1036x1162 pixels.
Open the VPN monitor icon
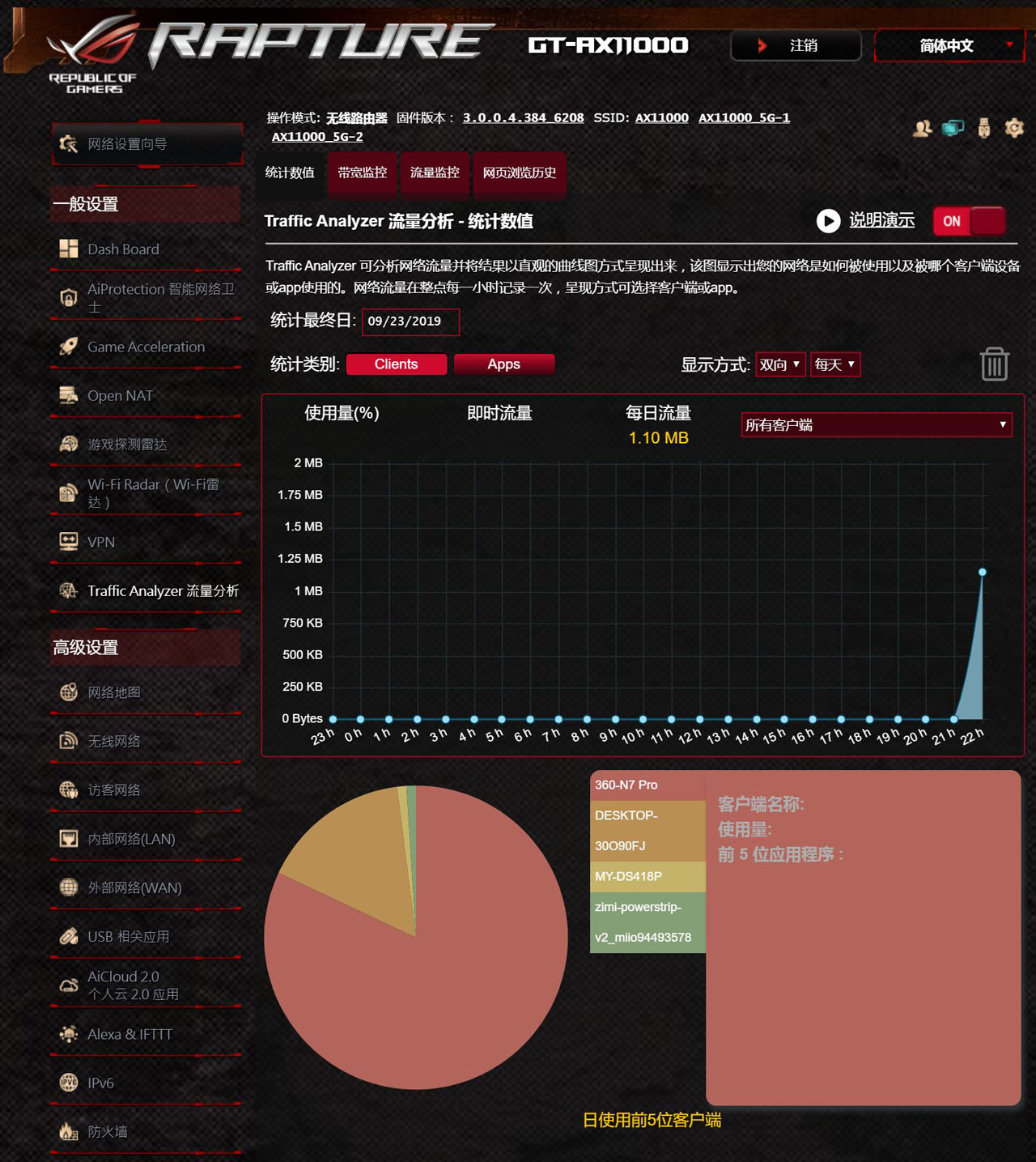[x=69, y=542]
